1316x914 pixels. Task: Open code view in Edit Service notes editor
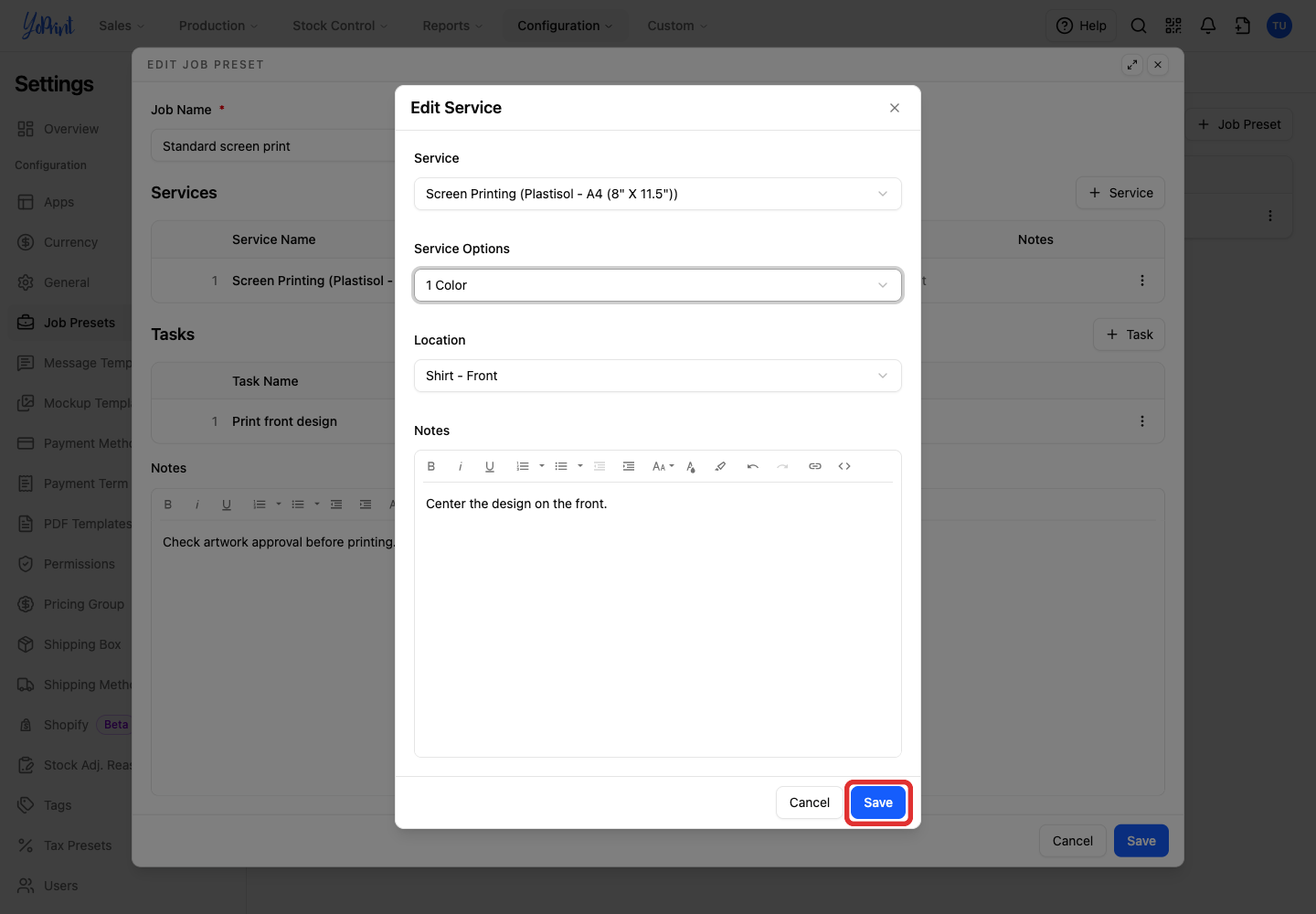pyautogui.click(x=844, y=466)
